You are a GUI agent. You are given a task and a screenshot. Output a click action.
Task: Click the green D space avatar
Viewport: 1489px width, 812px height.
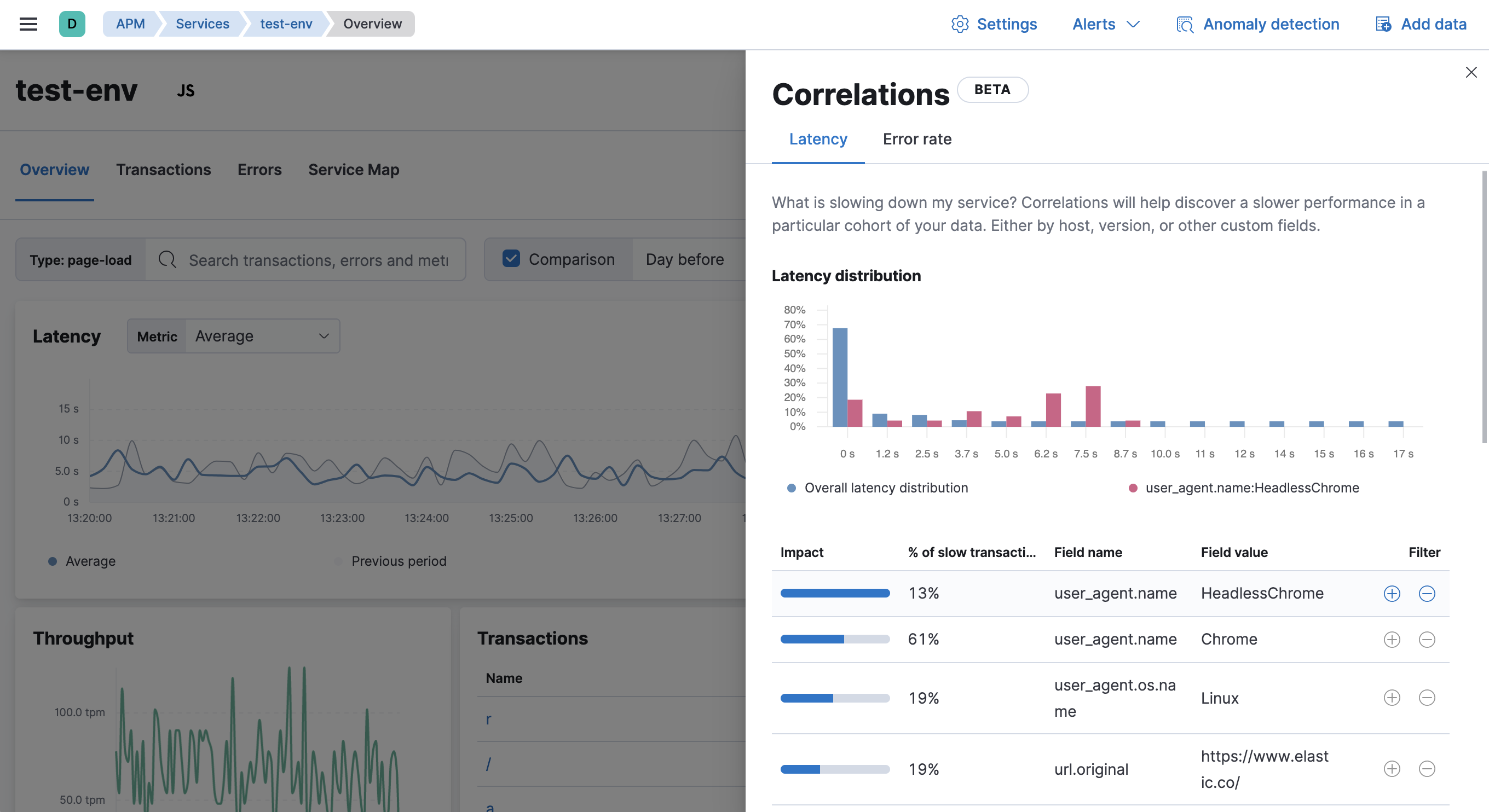(x=72, y=24)
